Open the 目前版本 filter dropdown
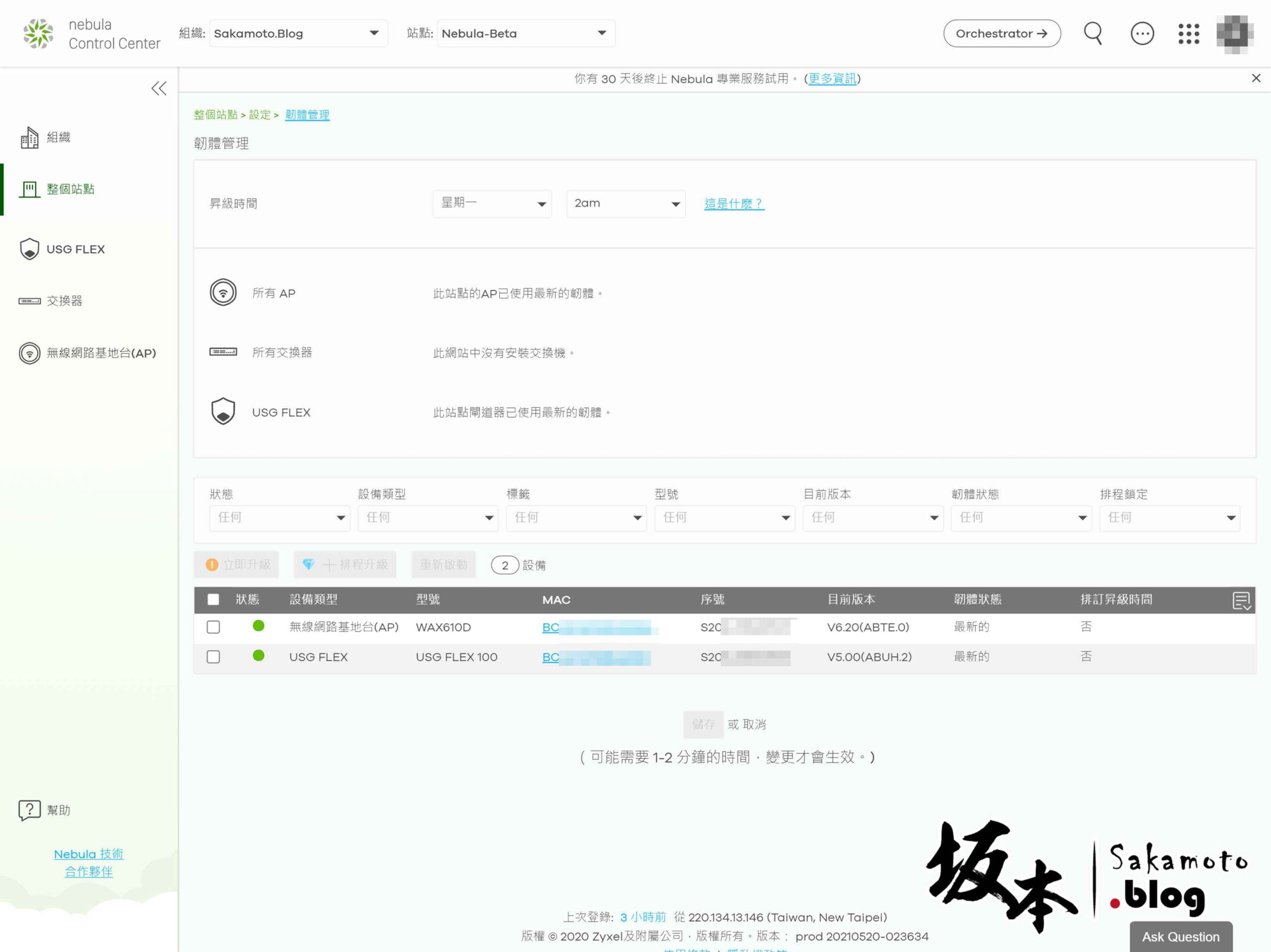Screen dimensions: 1271x952 pyautogui.click(x=873, y=518)
